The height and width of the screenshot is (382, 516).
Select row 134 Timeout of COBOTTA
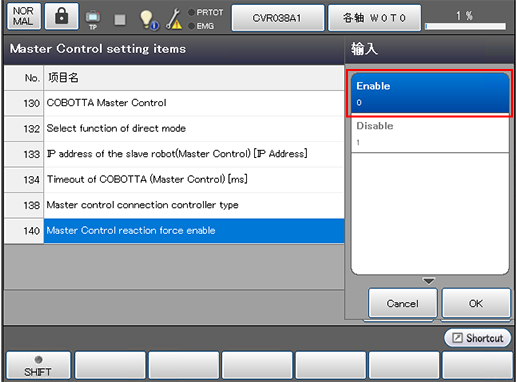pyautogui.click(x=174, y=180)
